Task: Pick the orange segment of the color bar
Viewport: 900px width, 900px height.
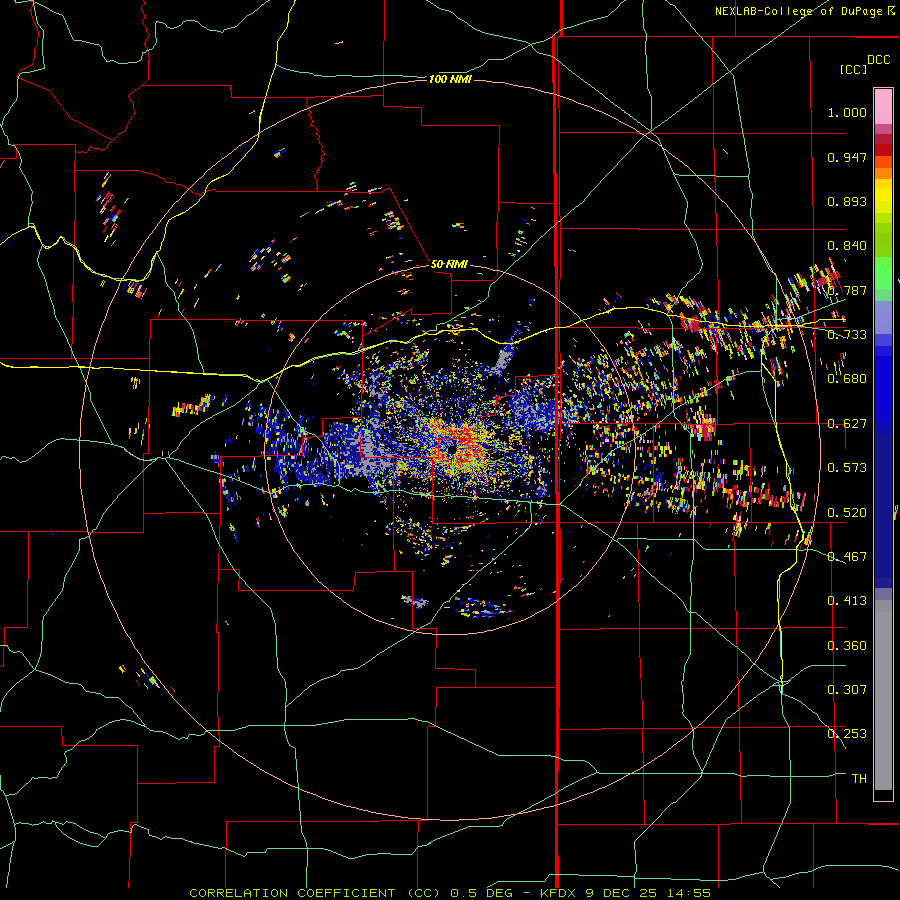Action: 883,173
